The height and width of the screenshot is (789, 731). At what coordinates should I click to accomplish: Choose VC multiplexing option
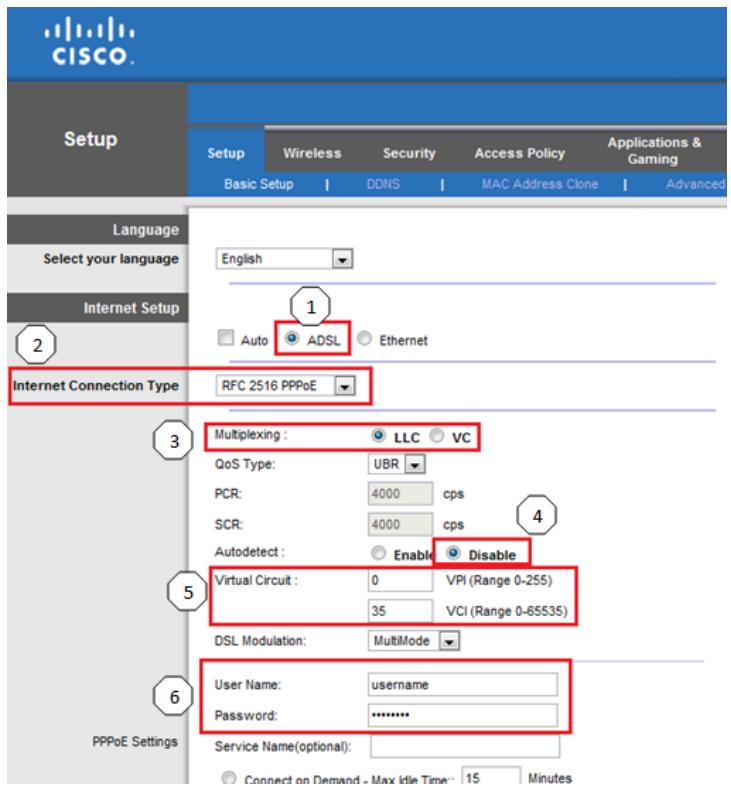[x=437, y=435]
